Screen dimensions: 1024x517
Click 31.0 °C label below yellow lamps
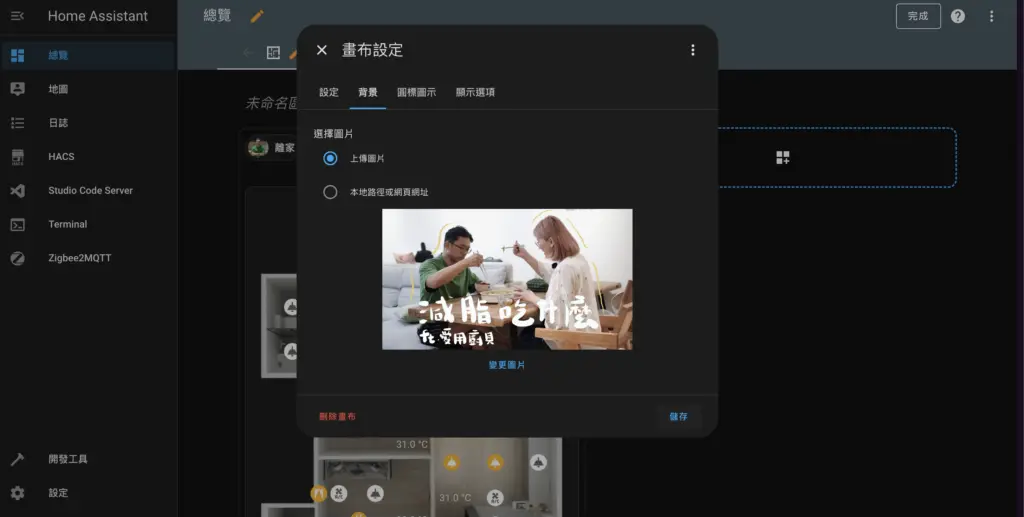pos(455,497)
